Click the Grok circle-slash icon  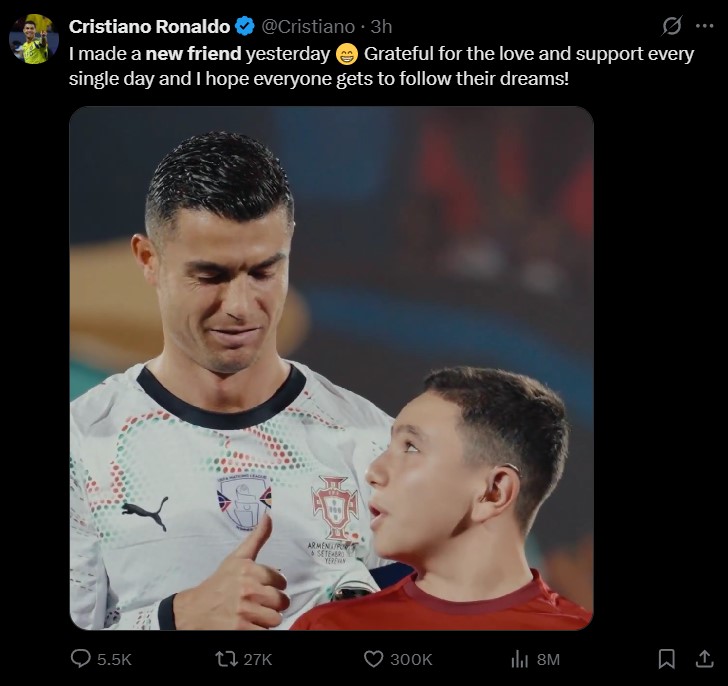(672, 27)
